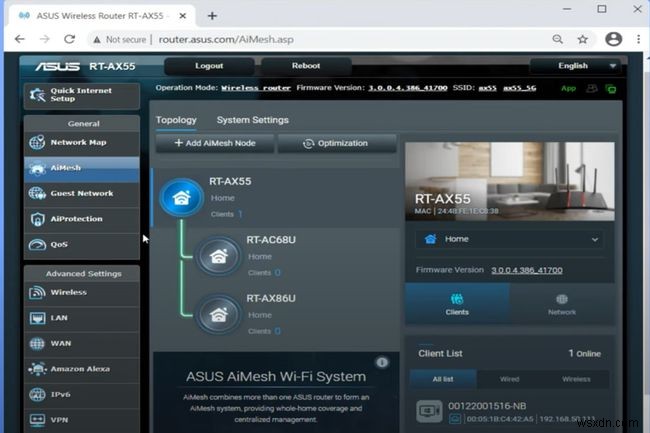Screen dimensions: 650x433
Task: Open the AiProtection page
Action: coord(82,219)
